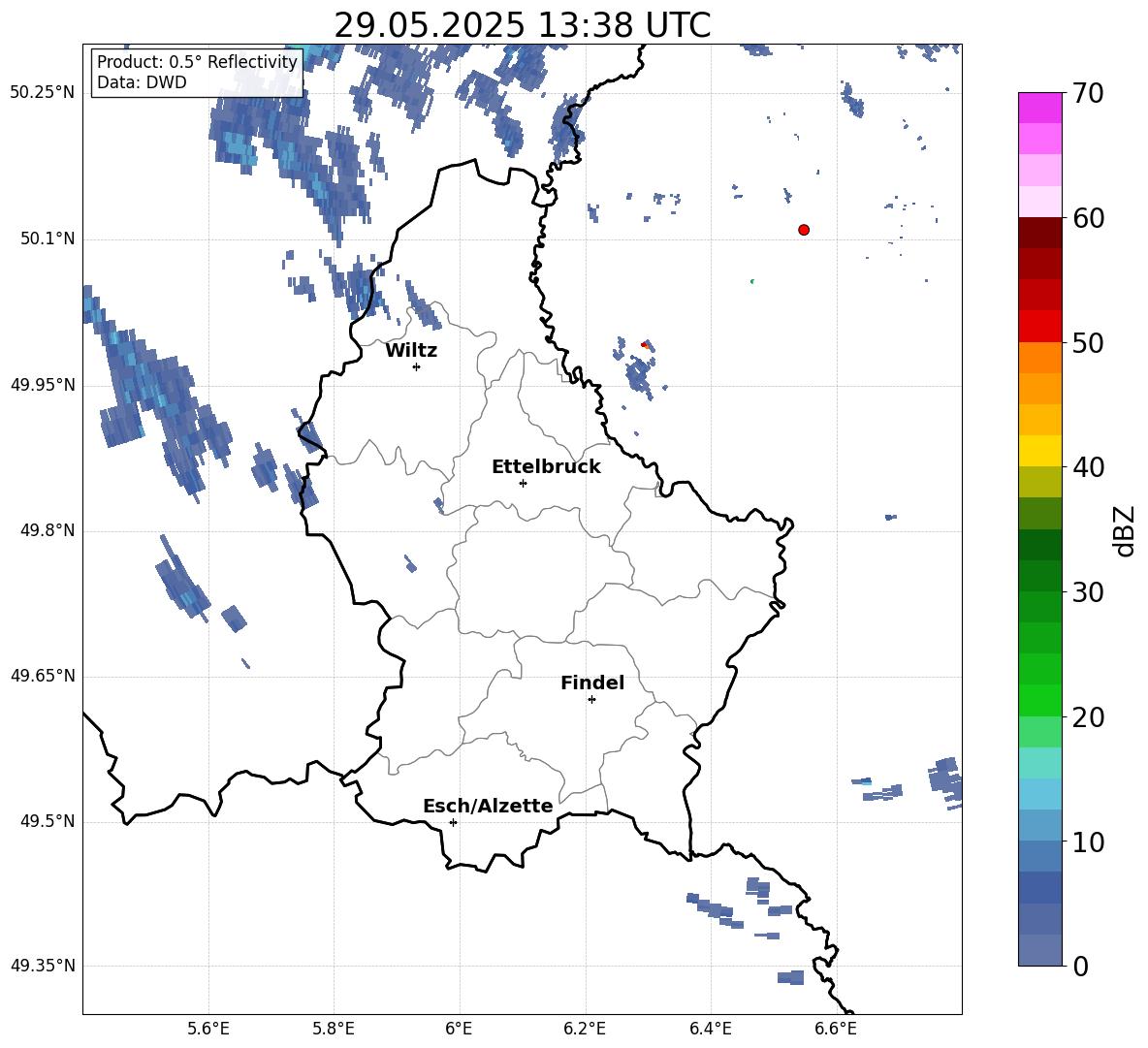
Task: Click the 49.5°N latitude label
Action: 48,821
